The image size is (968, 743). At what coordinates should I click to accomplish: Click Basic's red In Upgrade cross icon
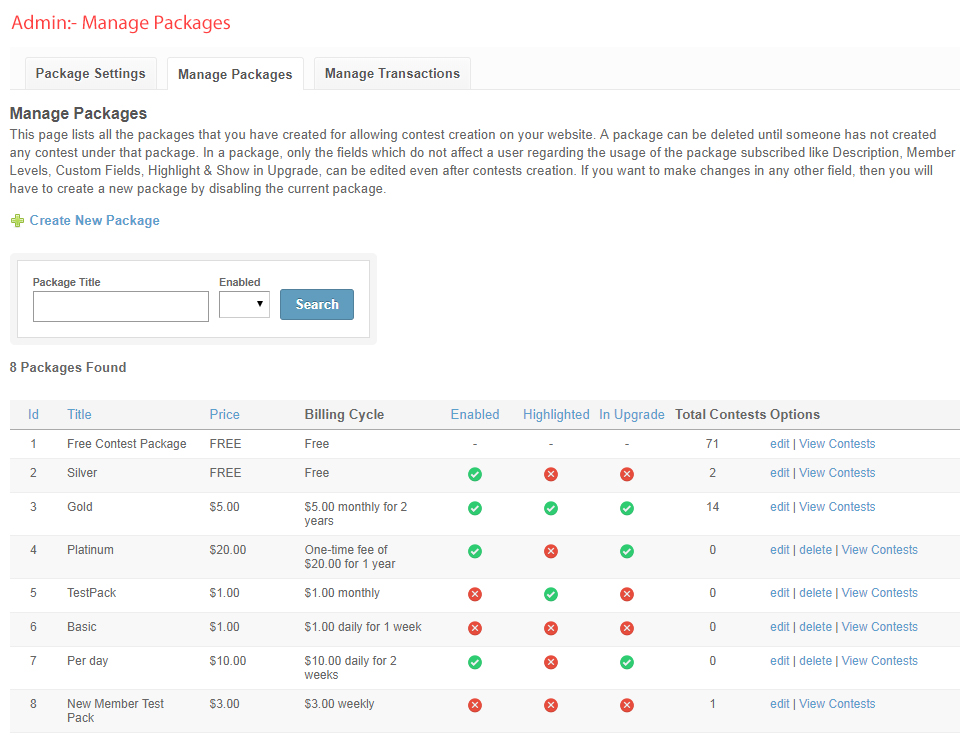pyautogui.click(x=627, y=628)
